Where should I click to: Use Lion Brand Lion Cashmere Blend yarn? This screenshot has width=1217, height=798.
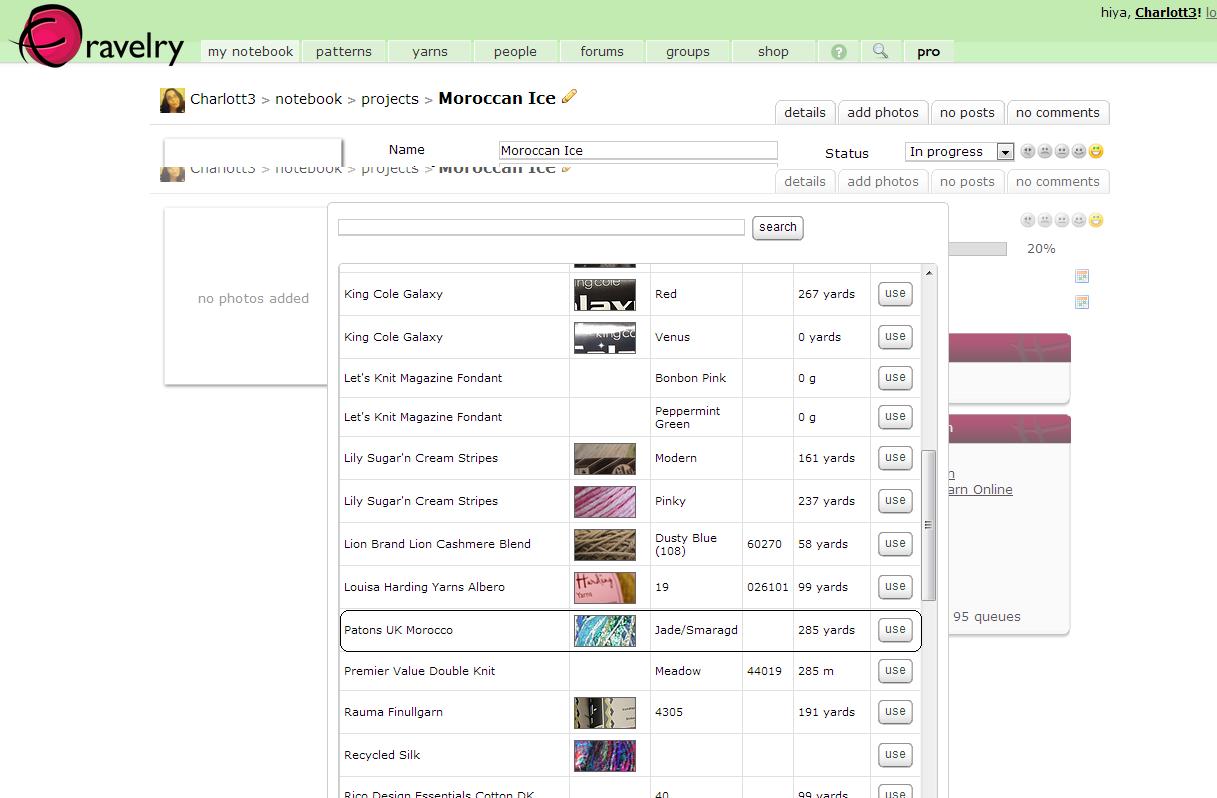(895, 544)
